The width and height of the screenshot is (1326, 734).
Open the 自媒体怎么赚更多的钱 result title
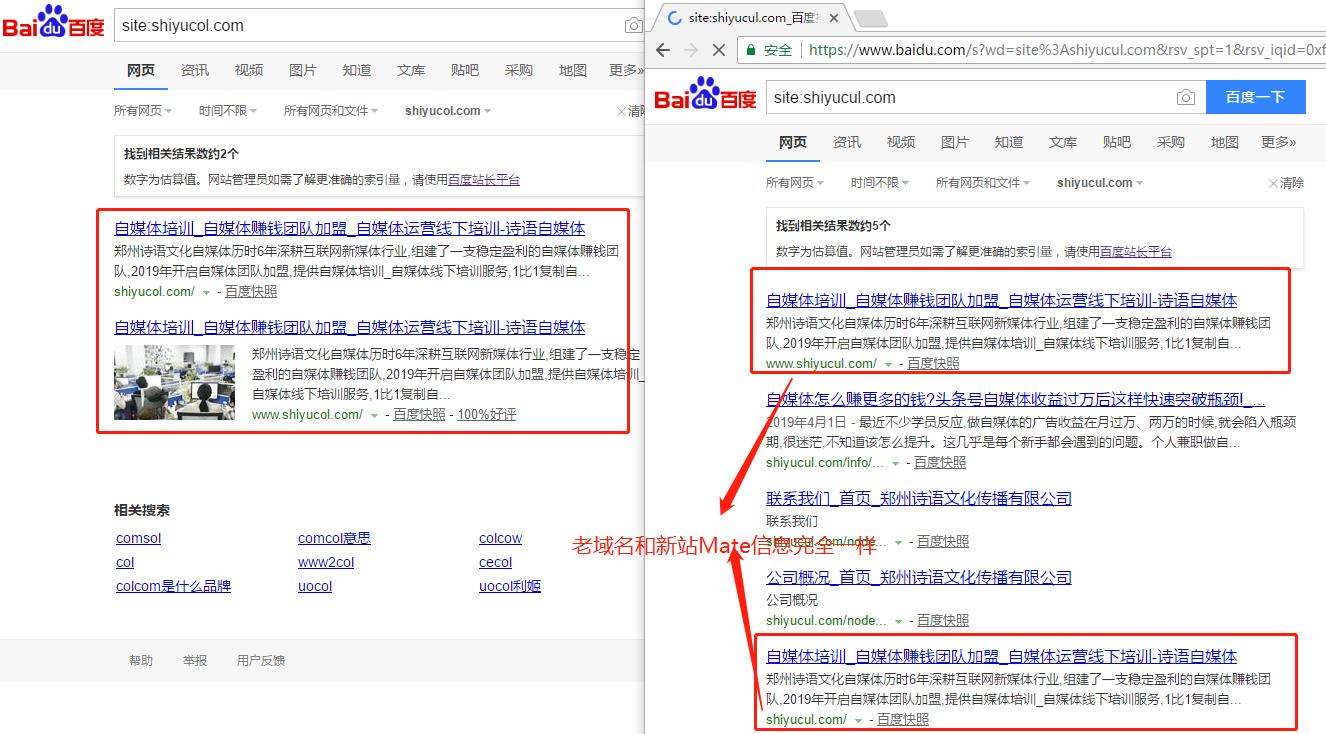1016,400
